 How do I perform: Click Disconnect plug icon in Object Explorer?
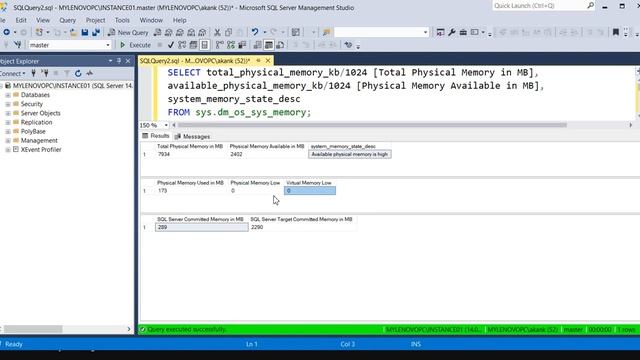pos(45,73)
